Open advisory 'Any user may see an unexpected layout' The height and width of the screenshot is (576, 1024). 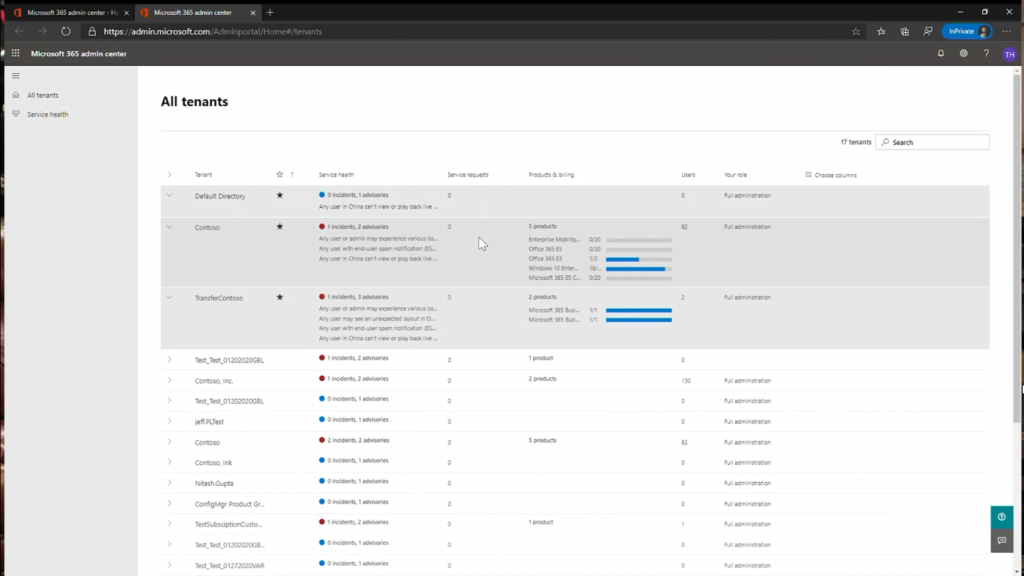377,319
